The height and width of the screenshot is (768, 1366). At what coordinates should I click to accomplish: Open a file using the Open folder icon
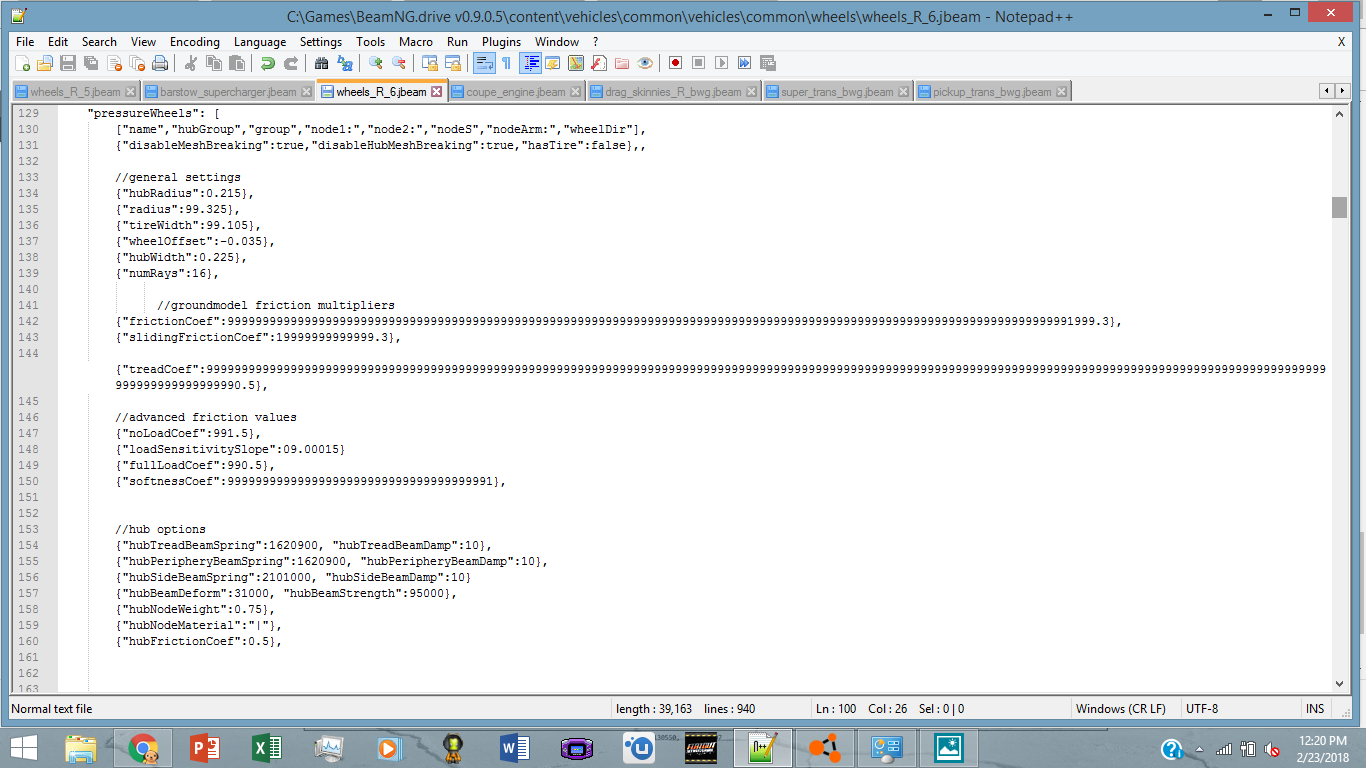tap(45, 63)
